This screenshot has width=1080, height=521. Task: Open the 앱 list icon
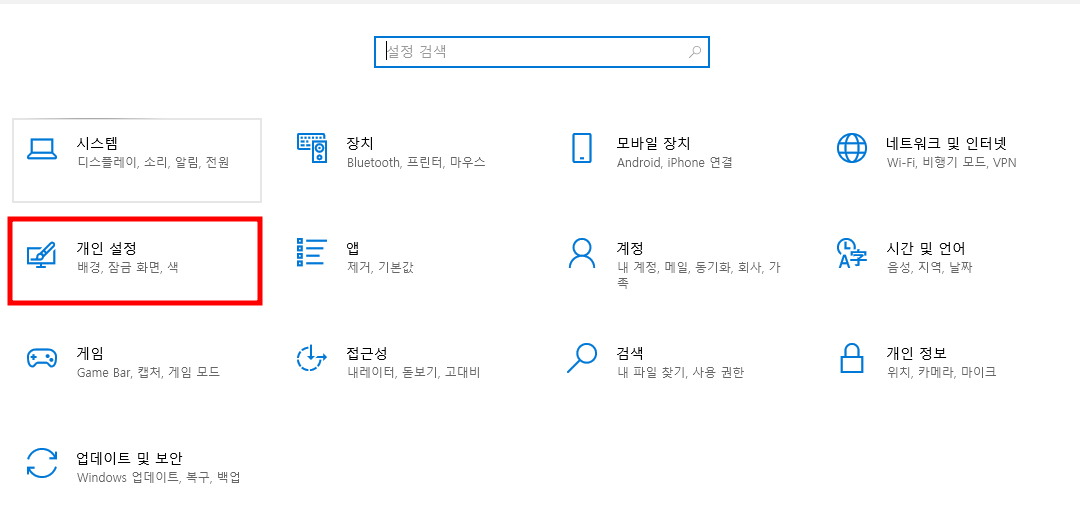tap(312, 252)
